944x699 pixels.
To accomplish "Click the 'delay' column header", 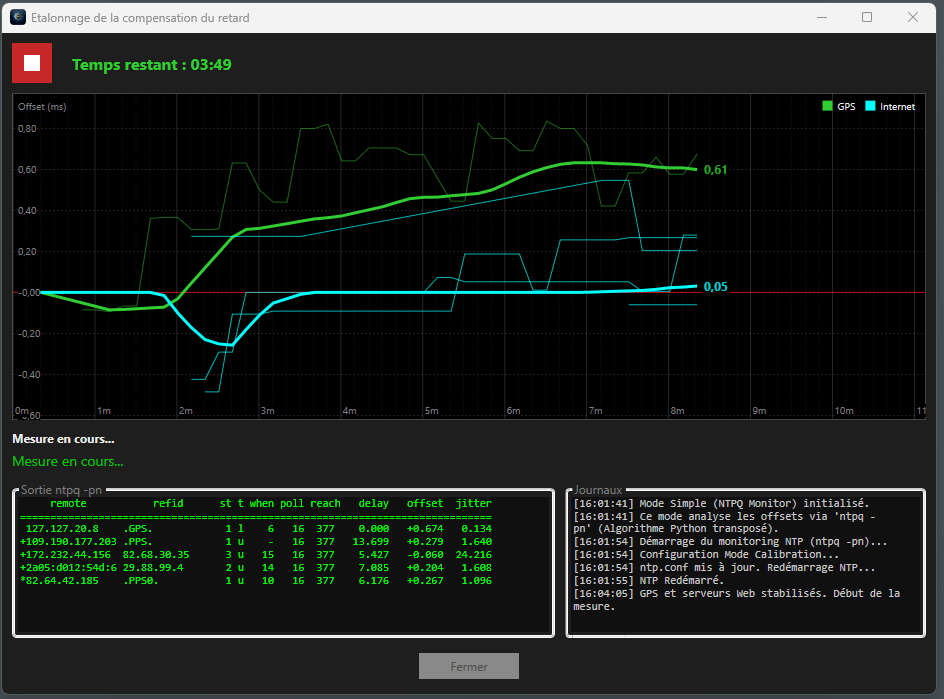I will tap(373, 503).
